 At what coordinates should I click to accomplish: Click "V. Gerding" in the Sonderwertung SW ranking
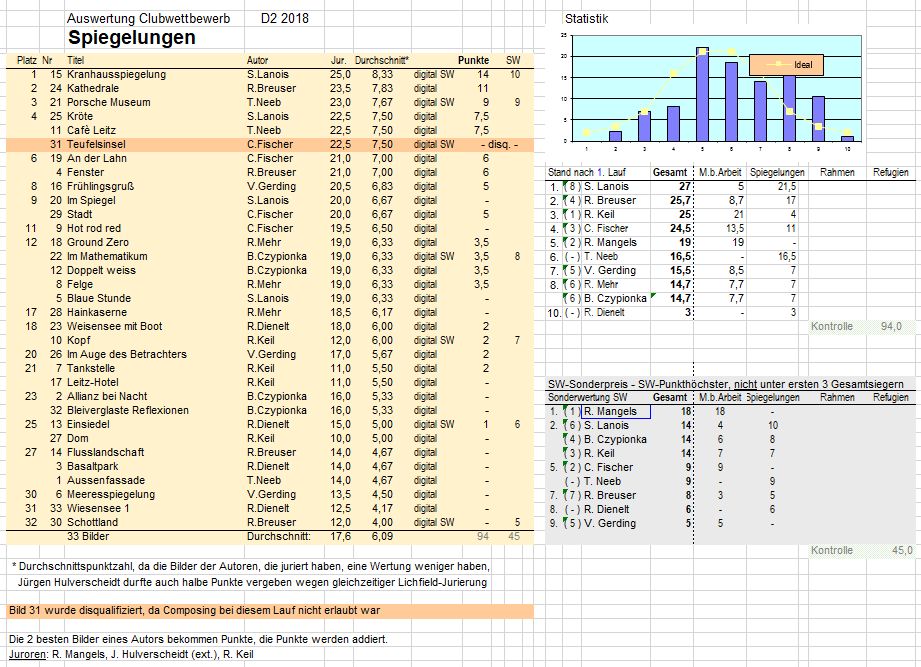coord(610,524)
